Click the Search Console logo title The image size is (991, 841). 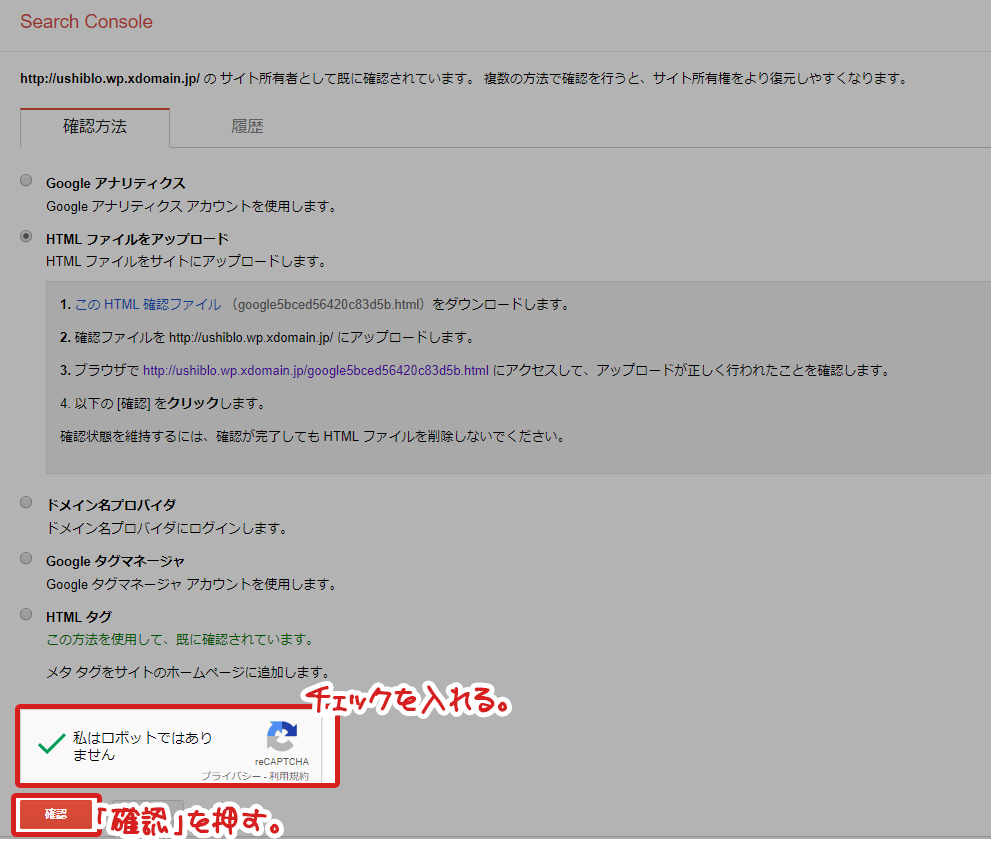tap(86, 21)
